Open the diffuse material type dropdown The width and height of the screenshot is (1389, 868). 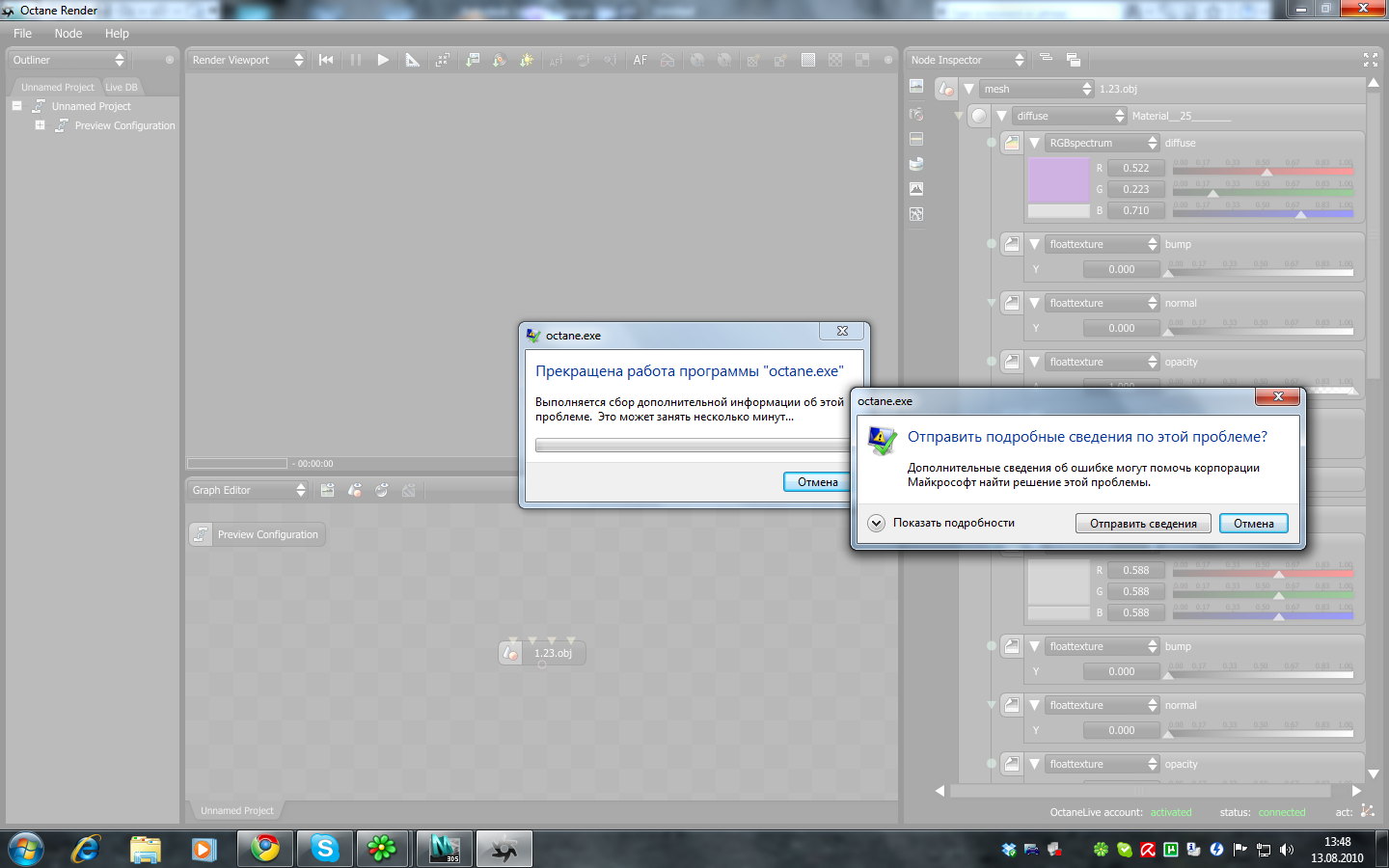tap(1070, 116)
